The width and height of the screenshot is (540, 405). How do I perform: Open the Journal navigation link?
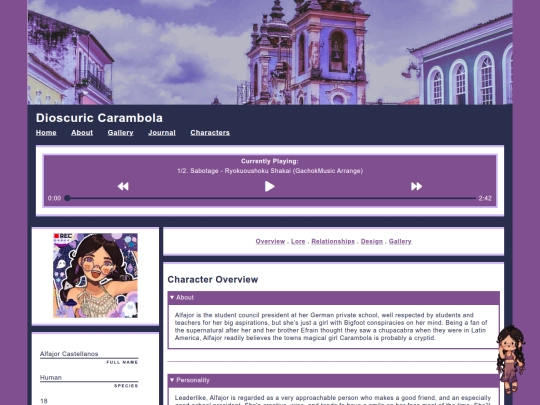pos(162,133)
